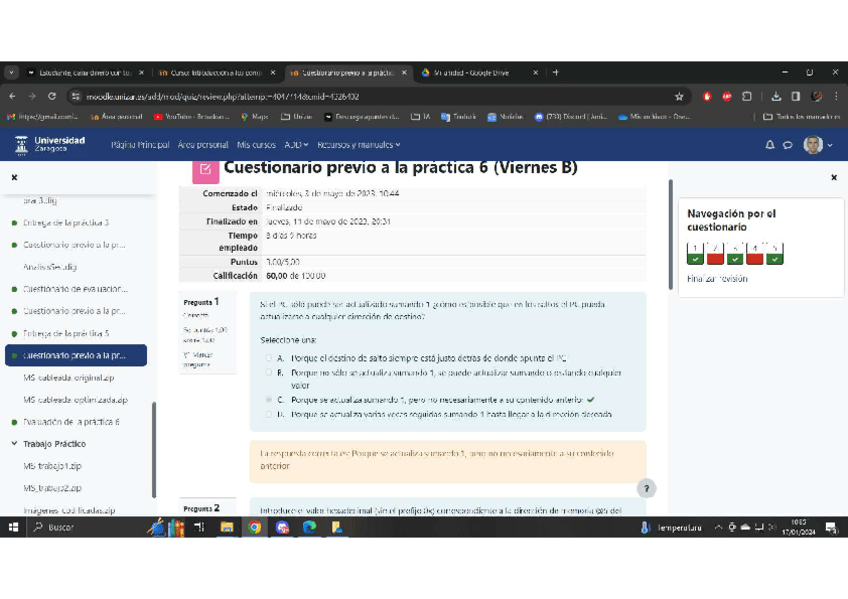Click the course index sidebar scrollbar
The width and height of the screenshot is (848, 599).
pos(154,450)
